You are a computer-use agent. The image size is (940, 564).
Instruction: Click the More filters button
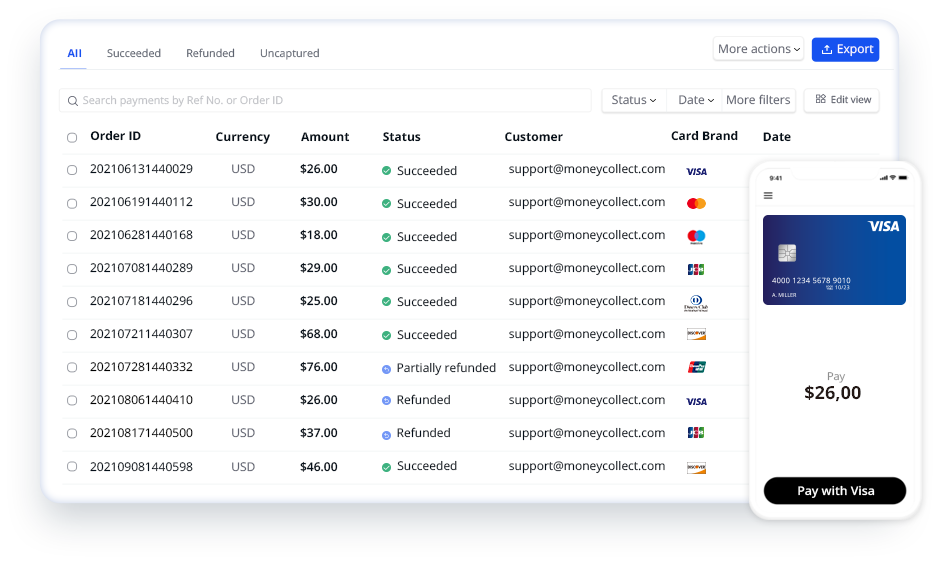[x=758, y=100]
